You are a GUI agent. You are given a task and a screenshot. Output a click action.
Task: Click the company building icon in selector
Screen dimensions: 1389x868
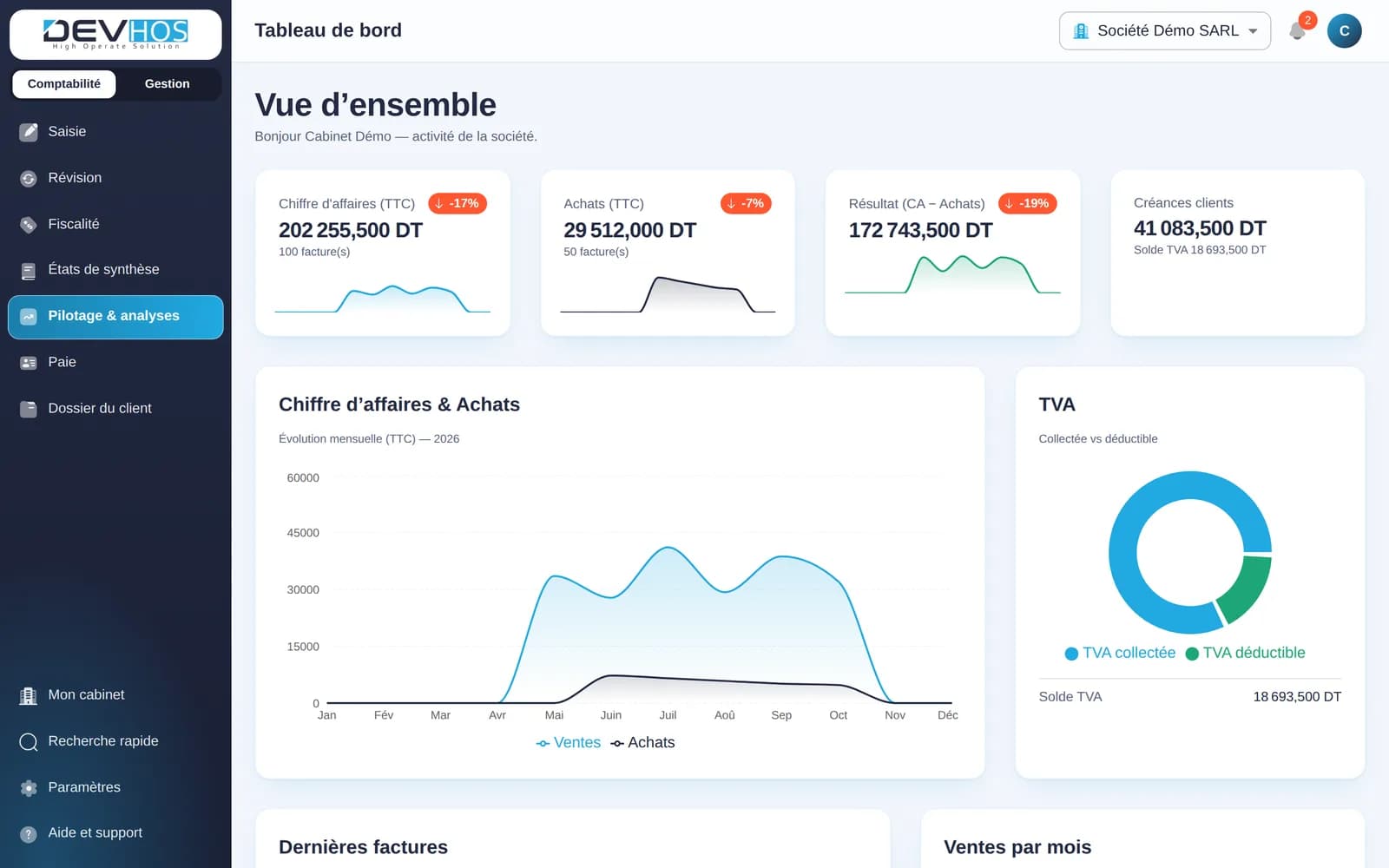pos(1081,31)
